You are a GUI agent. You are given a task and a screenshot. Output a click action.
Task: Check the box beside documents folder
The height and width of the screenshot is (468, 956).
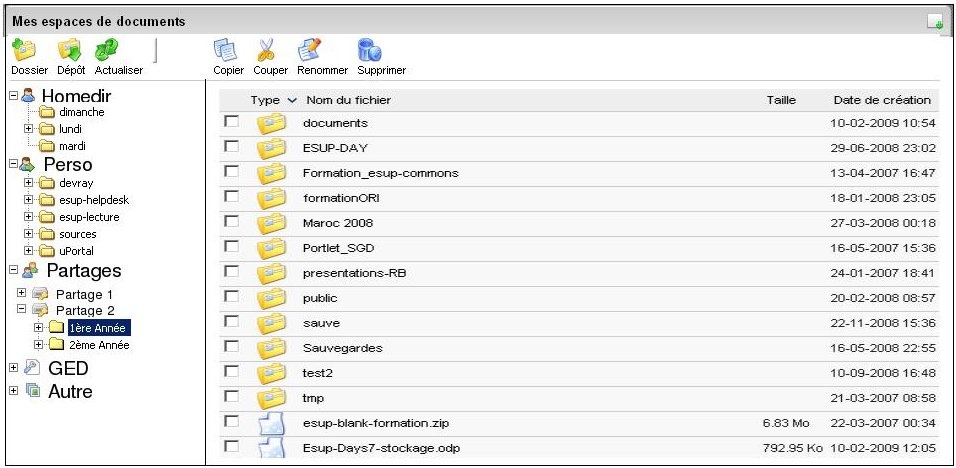[x=232, y=122]
